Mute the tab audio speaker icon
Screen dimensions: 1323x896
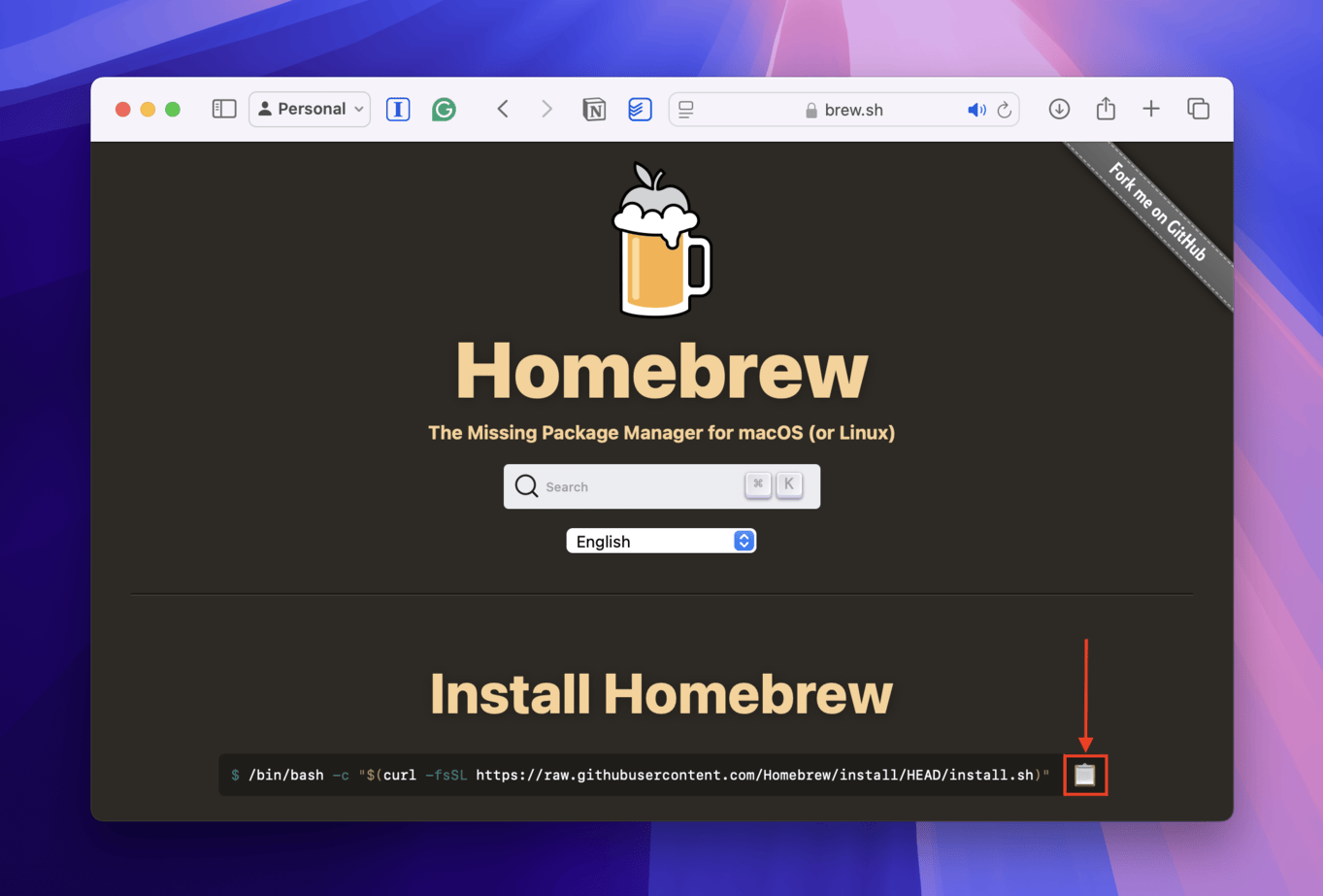(x=976, y=110)
